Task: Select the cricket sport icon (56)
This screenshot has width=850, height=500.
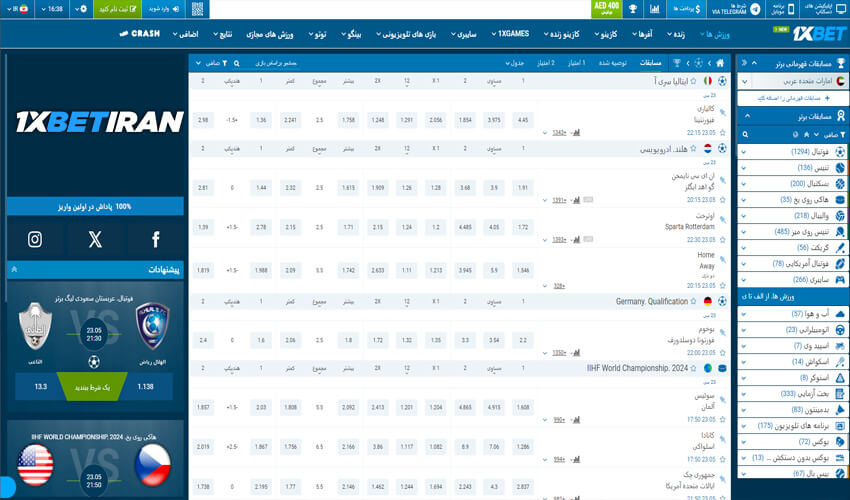Action: click(x=840, y=248)
